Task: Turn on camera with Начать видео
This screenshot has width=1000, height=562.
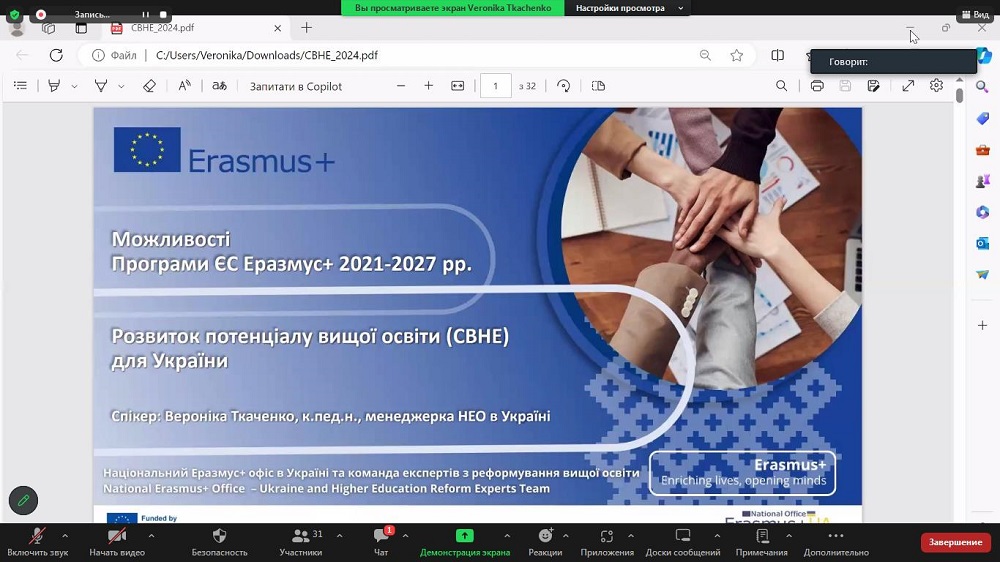Action: point(117,541)
